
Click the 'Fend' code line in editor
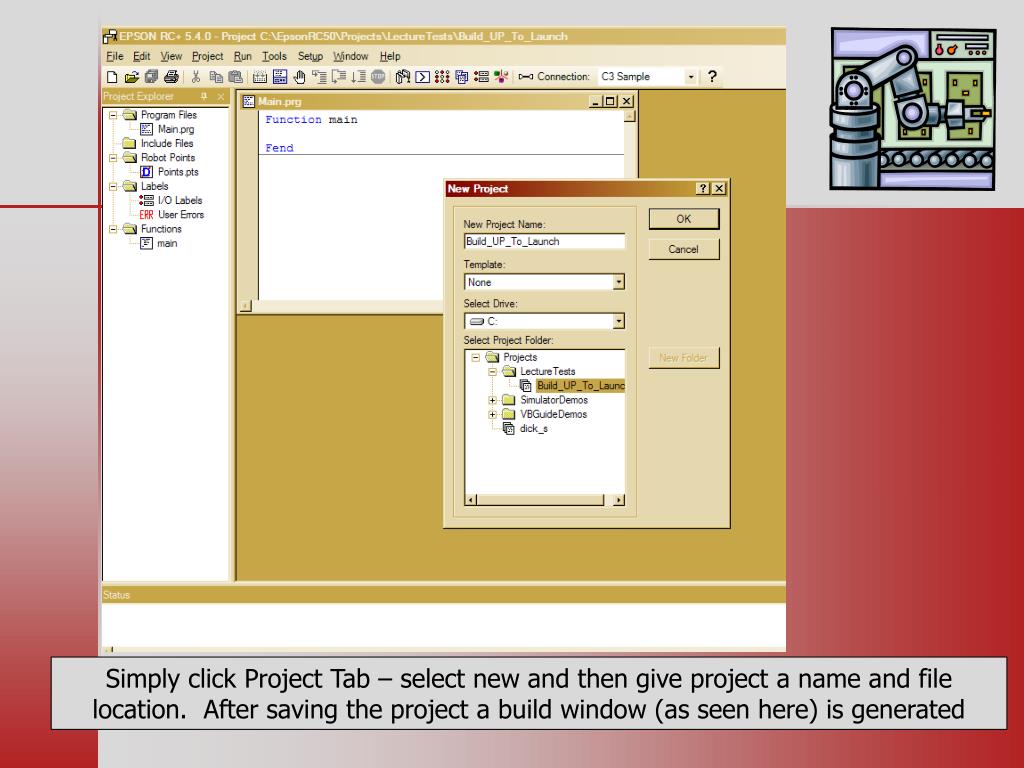pos(280,148)
